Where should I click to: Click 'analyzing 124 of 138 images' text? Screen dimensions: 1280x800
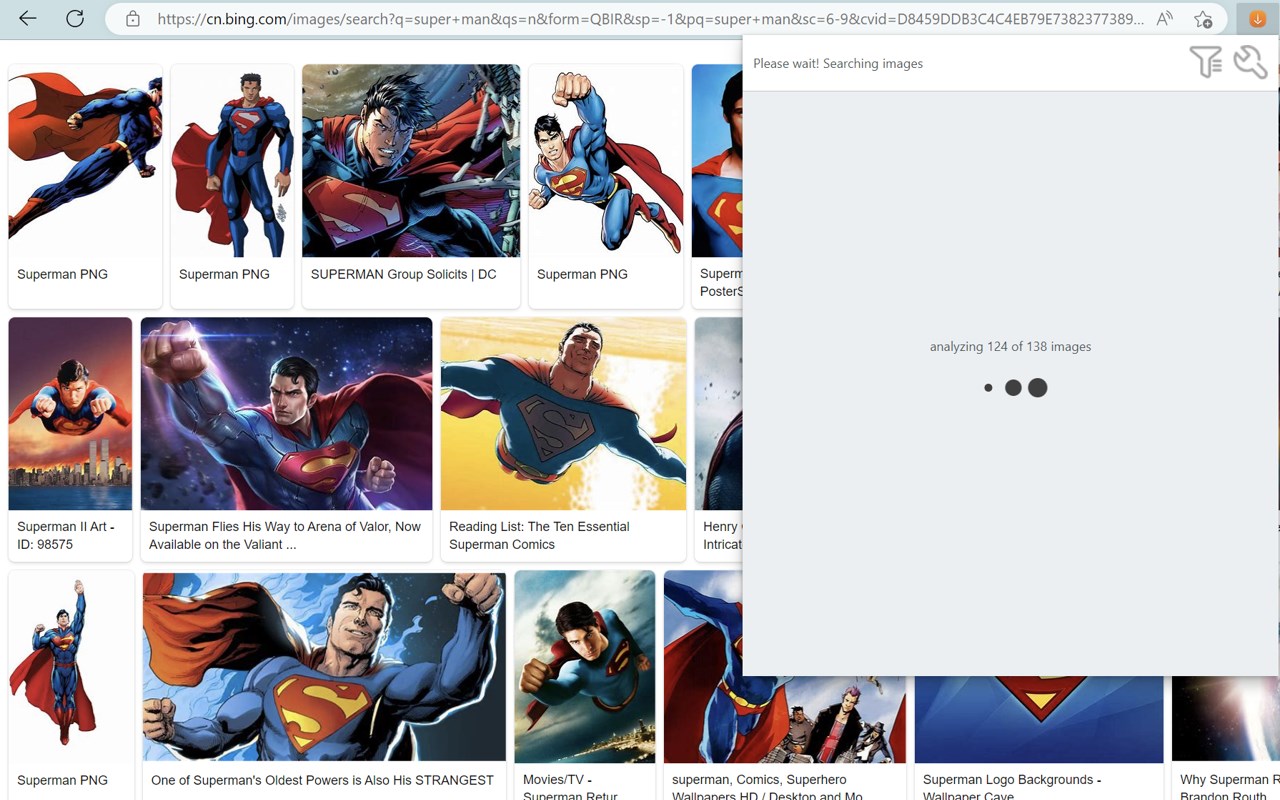[x=1010, y=346]
